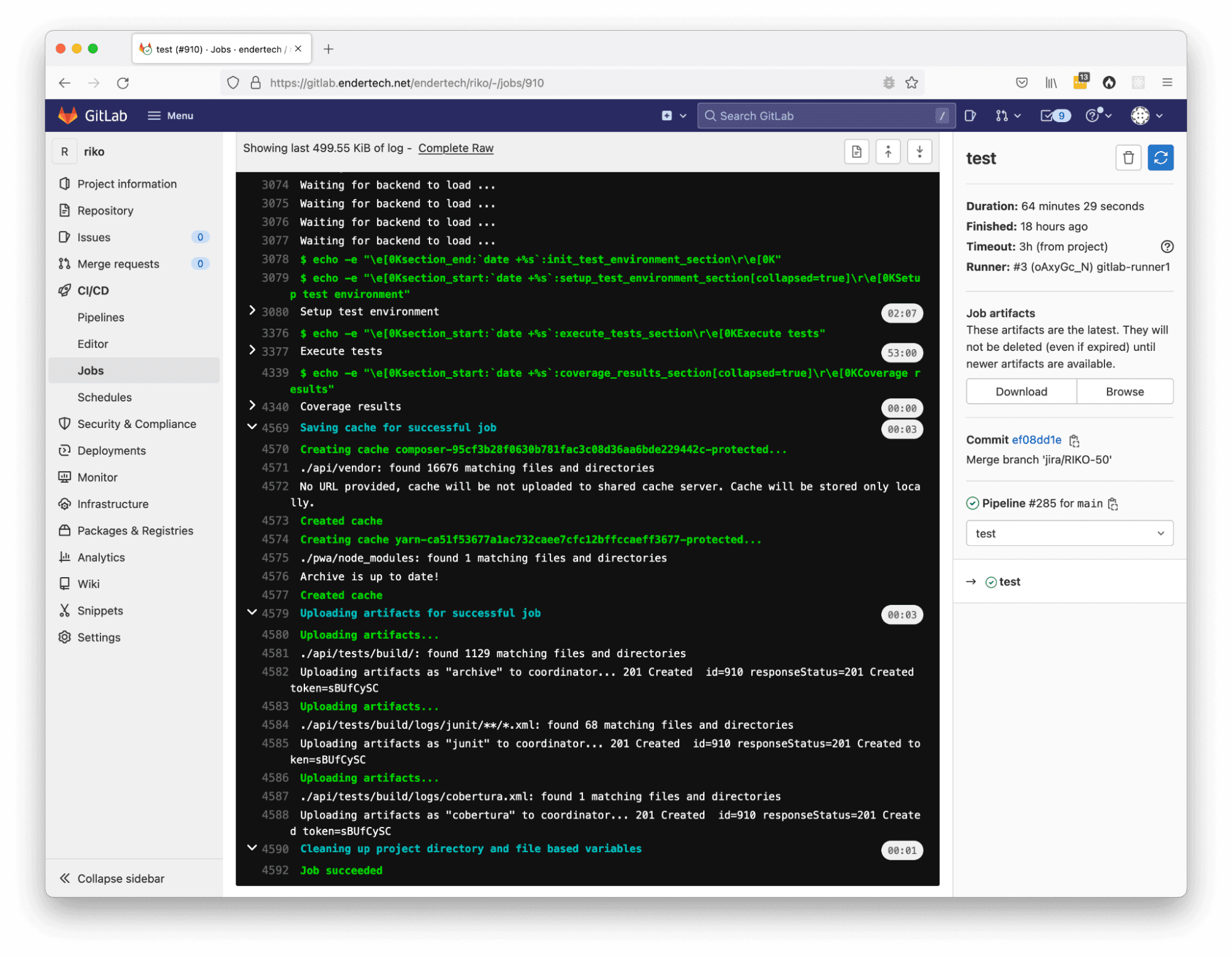Expand the Setup test environment section
1232x957 pixels.
252,311
